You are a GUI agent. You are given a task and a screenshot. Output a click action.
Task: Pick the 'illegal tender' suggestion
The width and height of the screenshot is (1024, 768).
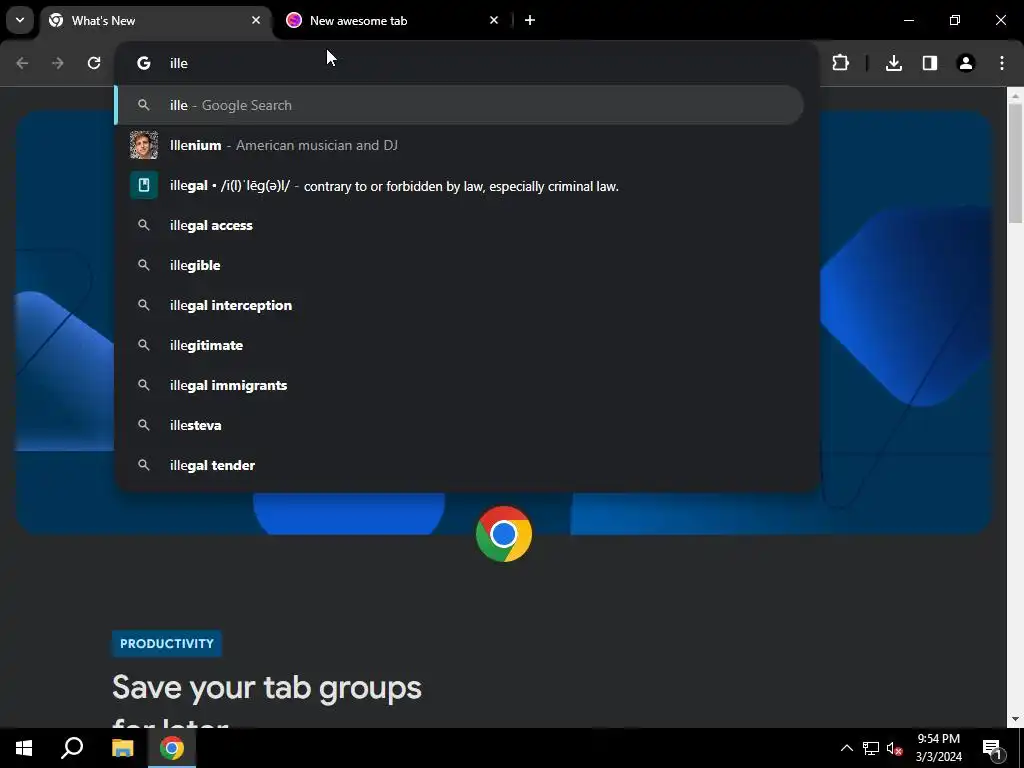(459, 465)
